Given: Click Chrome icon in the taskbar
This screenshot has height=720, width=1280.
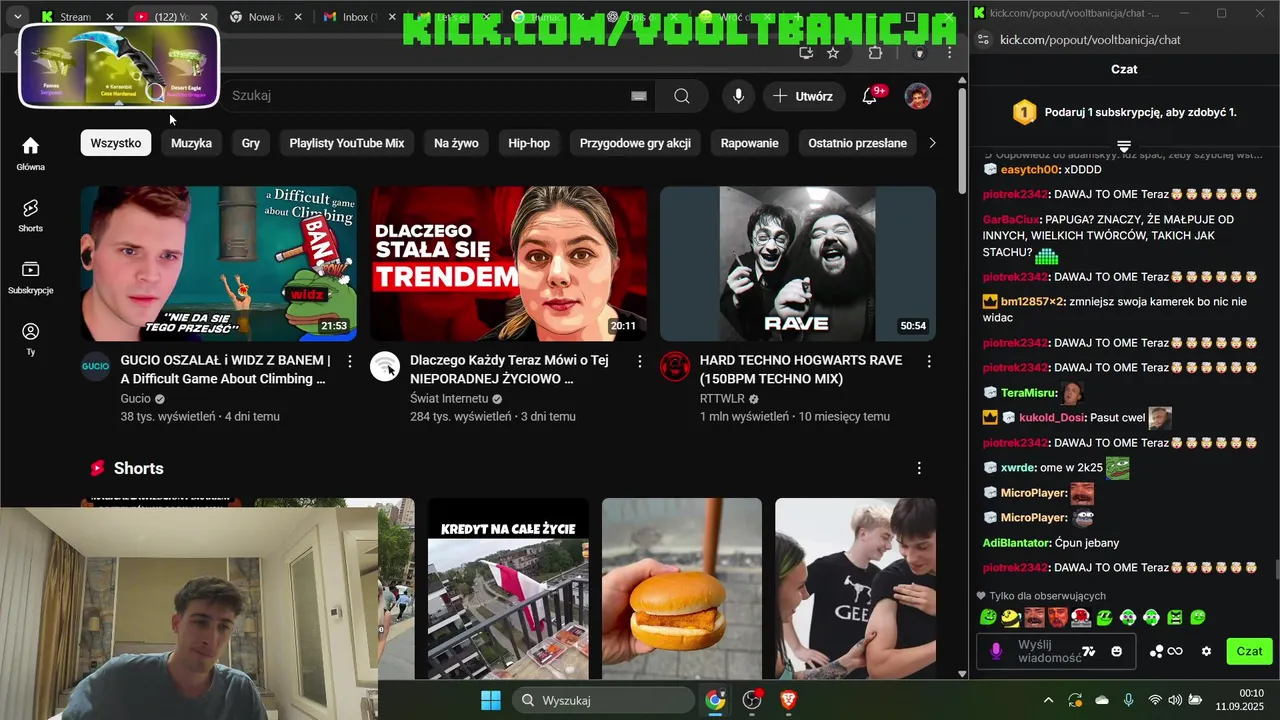Looking at the screenshot, I should (x=715, y=700).
